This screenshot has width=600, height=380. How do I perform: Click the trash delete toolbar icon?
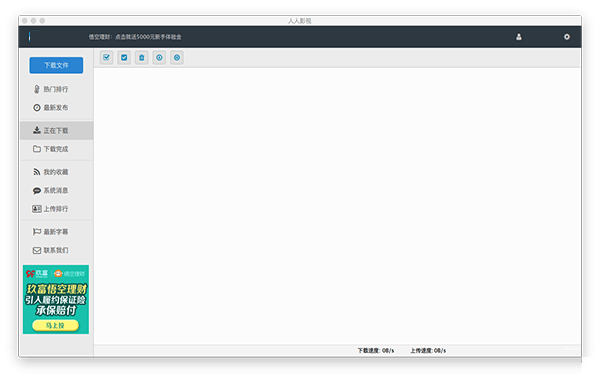(x=142, y=57)
